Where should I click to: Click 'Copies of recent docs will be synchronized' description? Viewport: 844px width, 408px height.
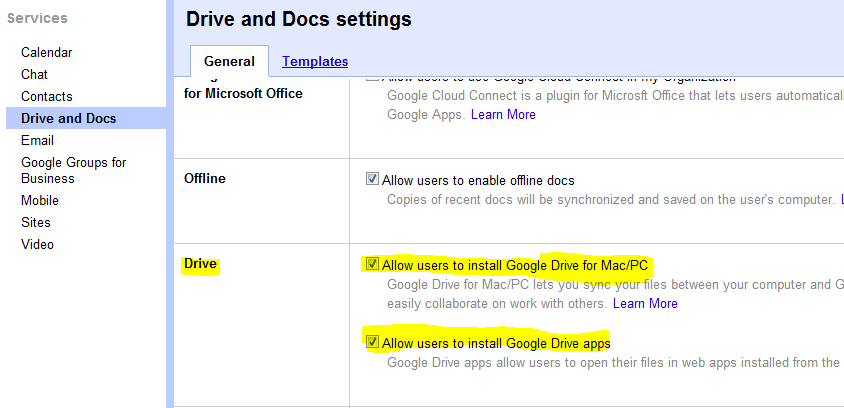click(x=611, y=200)
